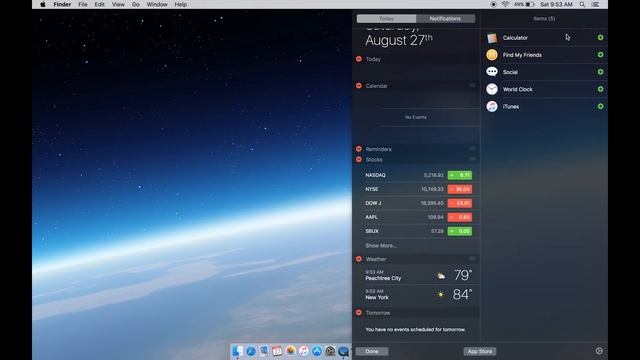Remove the Reminders widget with red minus
Image resolution: width=640 pixels, height=360 pixels.
[359, 149]
